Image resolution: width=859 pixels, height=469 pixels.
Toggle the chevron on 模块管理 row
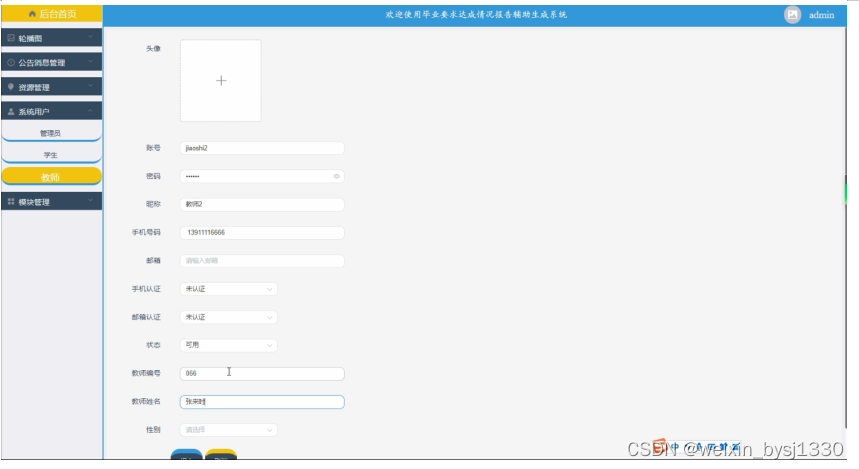pos(90,201)
